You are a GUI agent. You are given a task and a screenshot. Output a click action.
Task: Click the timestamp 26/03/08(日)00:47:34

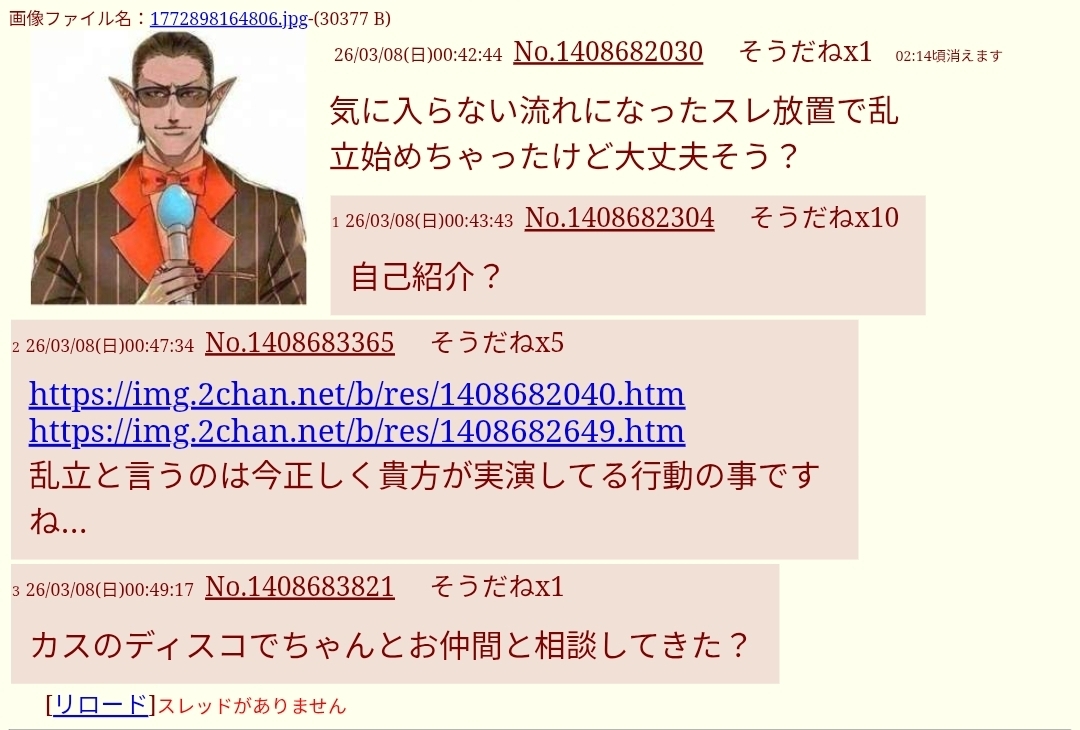point(110,345)
